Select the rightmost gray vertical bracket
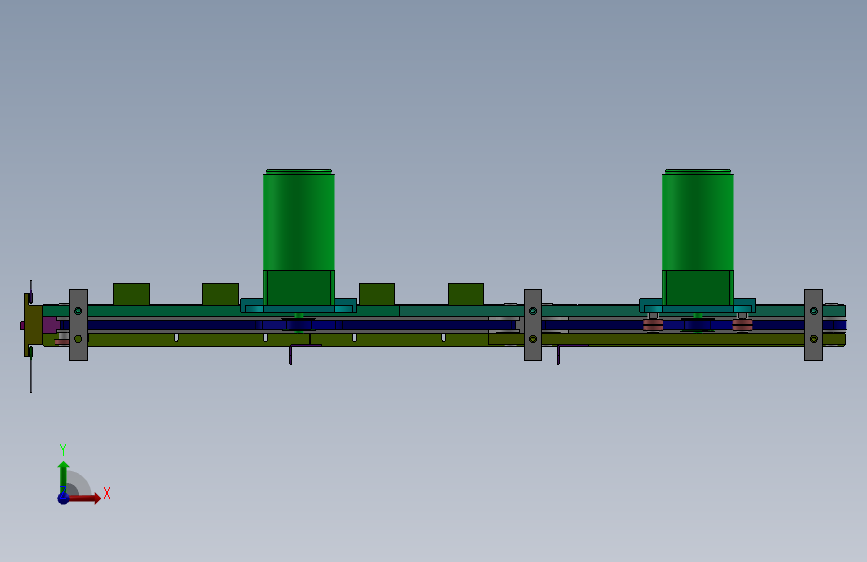The height and width of the screenshot is (562, 867). coord(813,325)
